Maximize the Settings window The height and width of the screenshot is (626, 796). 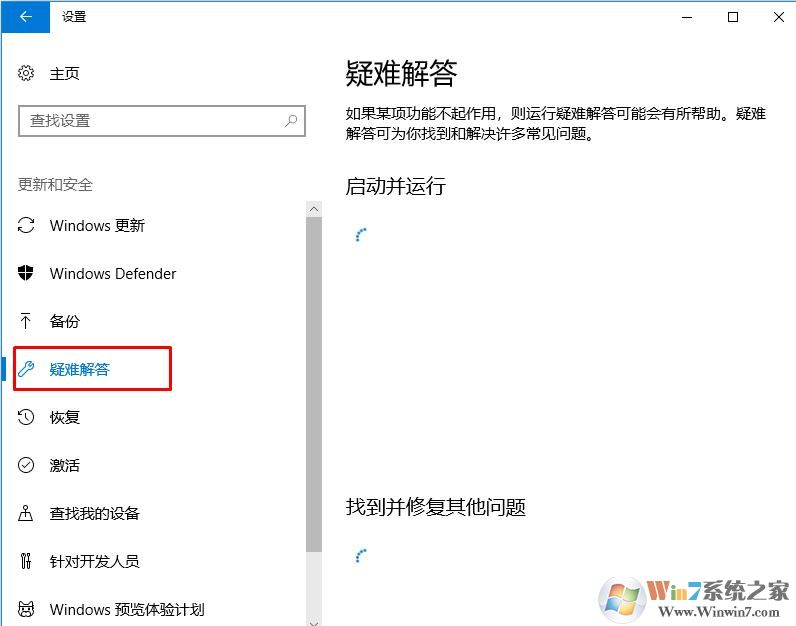pyautogui.click(x=733, y=17)
